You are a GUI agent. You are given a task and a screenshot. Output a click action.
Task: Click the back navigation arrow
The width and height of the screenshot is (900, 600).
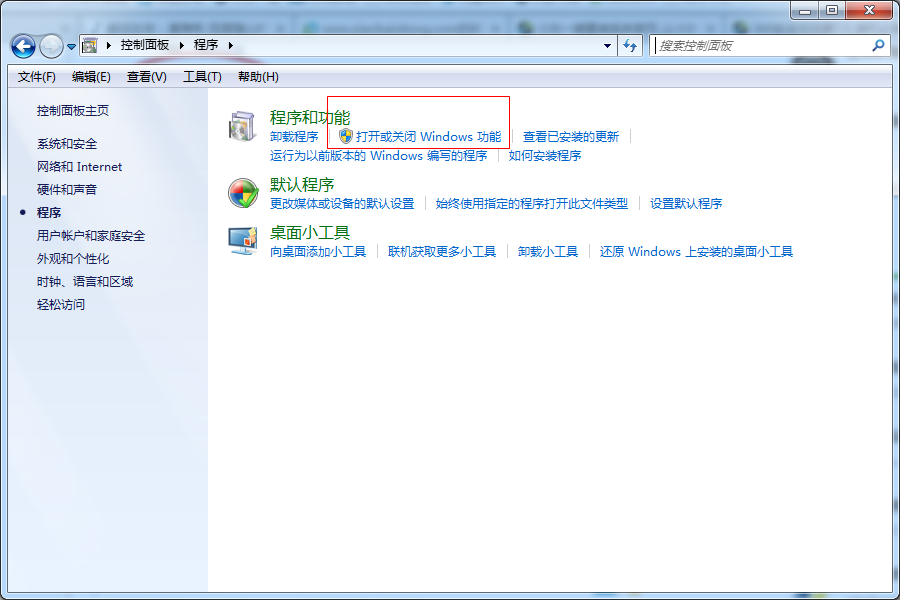click(22, 45)
